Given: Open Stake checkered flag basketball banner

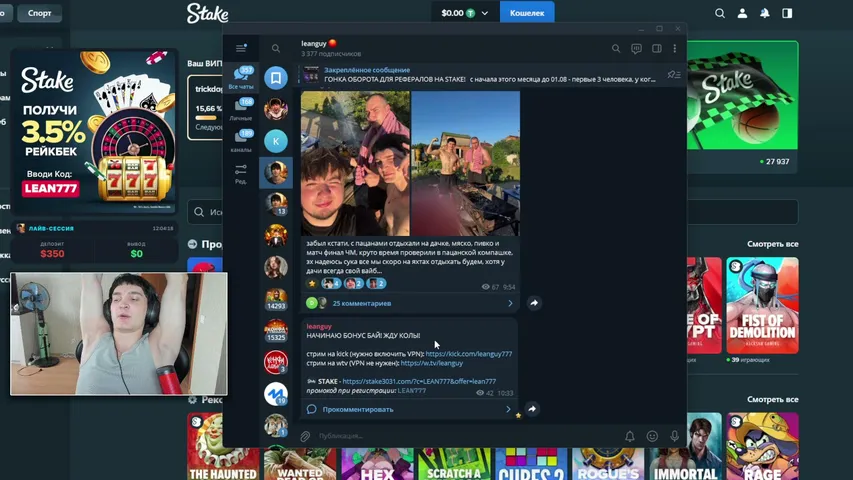Looking at the screenshot, I should click(743, 95).
